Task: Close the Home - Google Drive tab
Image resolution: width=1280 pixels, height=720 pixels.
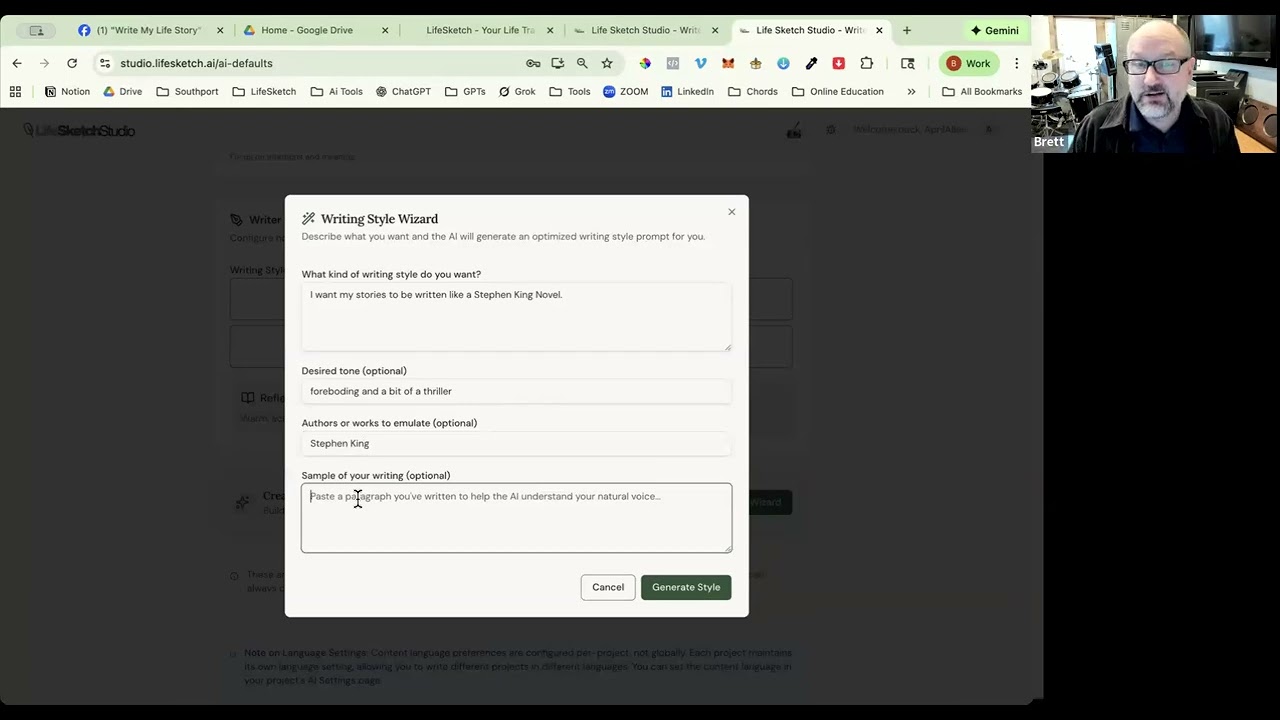Action: coord(385,30)
